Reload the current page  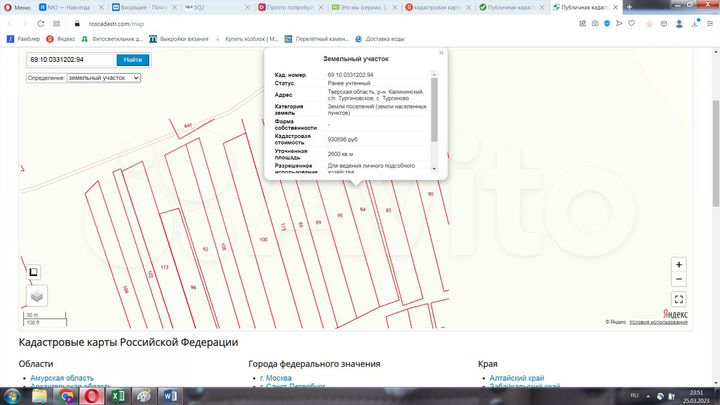click(x=41, y=23)
